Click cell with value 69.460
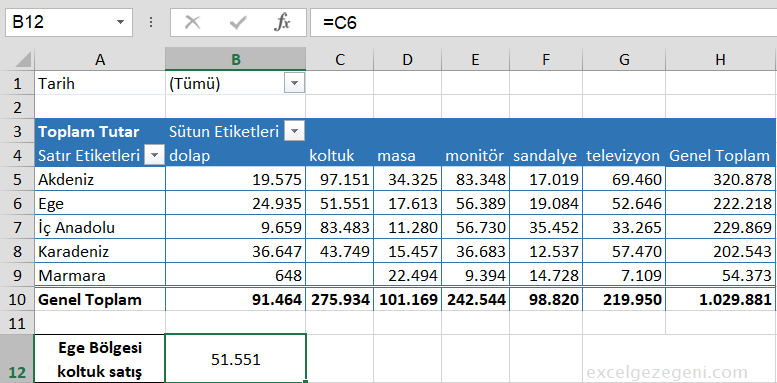Image resolution: width=777 pixels, height=383 pixels. pos(624,179)
